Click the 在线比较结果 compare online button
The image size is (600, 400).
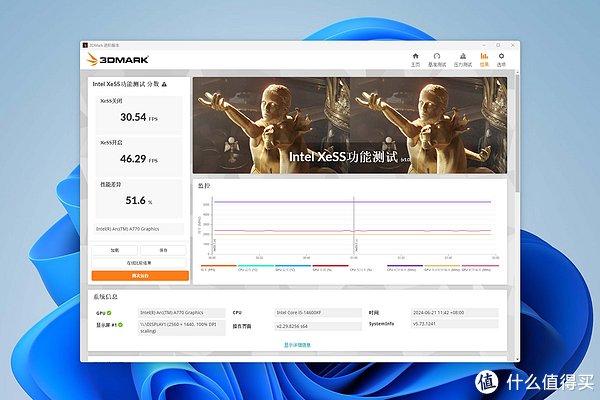[139, 263]
